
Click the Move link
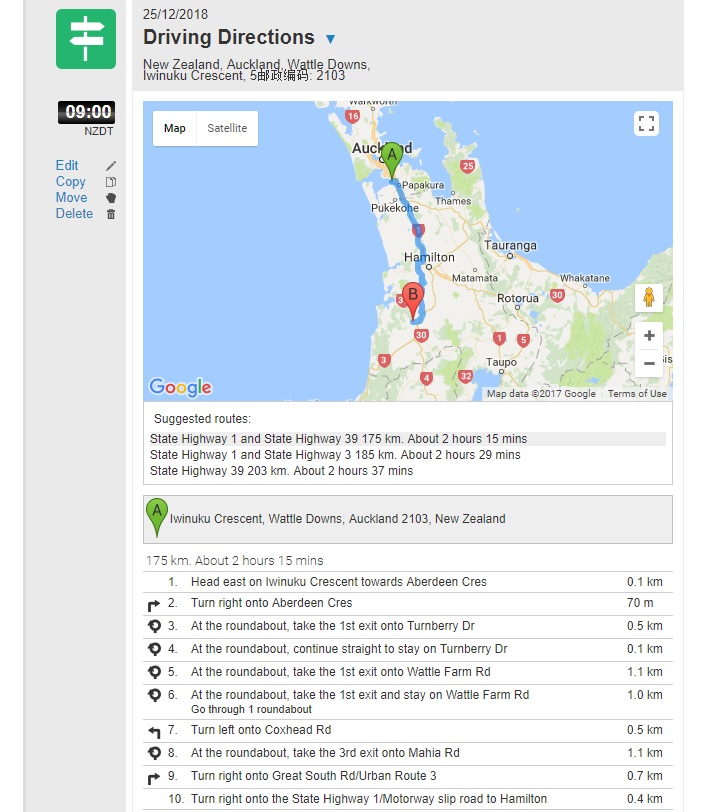pos(71,197)
